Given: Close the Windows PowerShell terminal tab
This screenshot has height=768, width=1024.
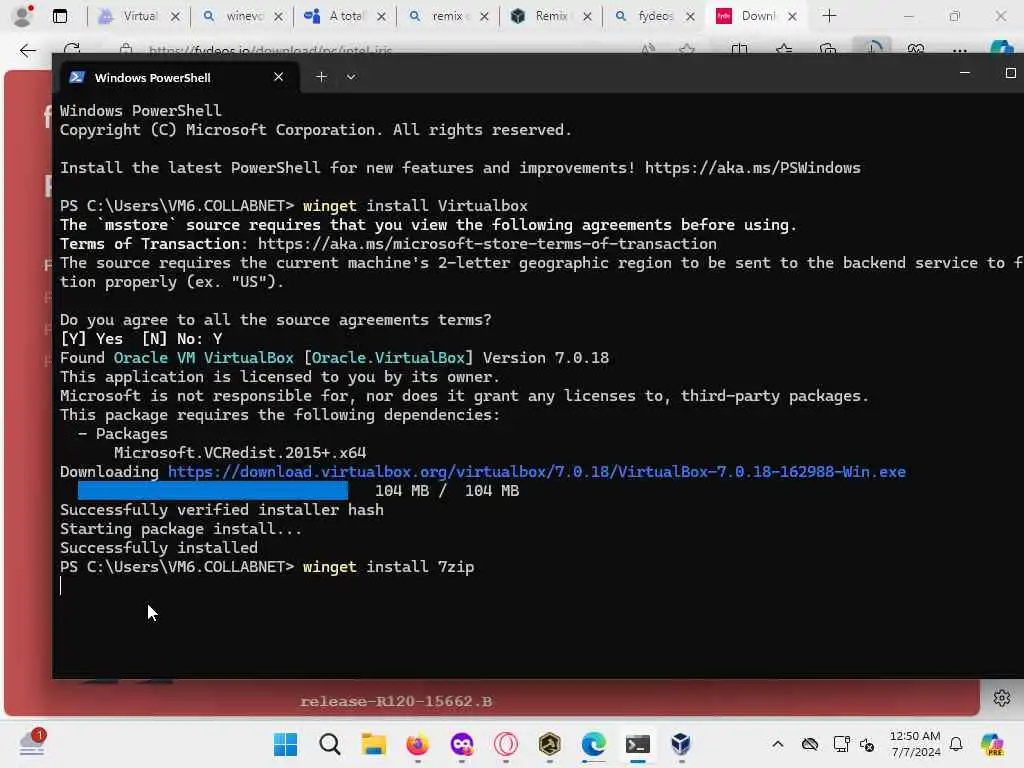Looking at the screenshot, I should coord(278,77).
